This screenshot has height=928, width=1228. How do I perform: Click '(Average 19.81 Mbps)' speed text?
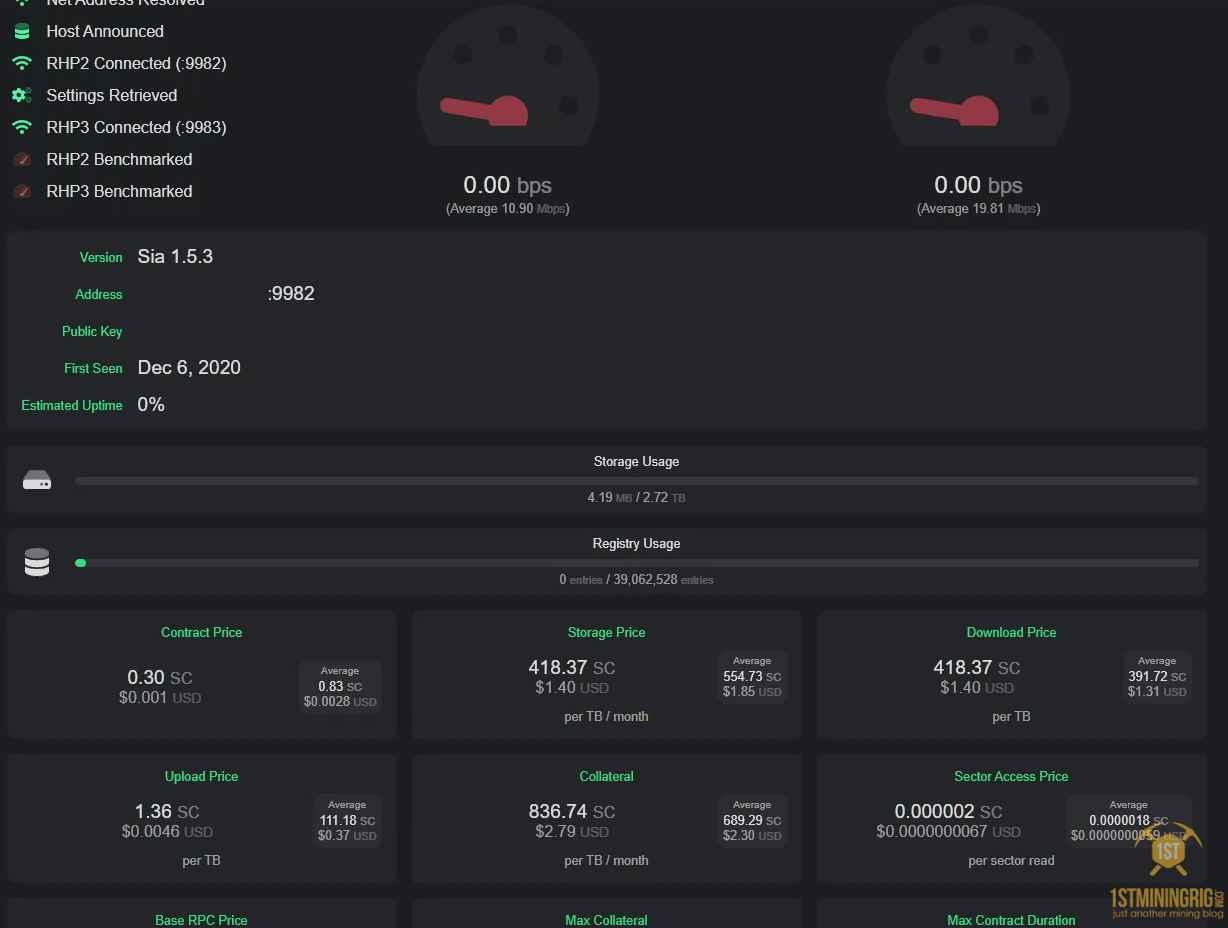tap(979, 208)
